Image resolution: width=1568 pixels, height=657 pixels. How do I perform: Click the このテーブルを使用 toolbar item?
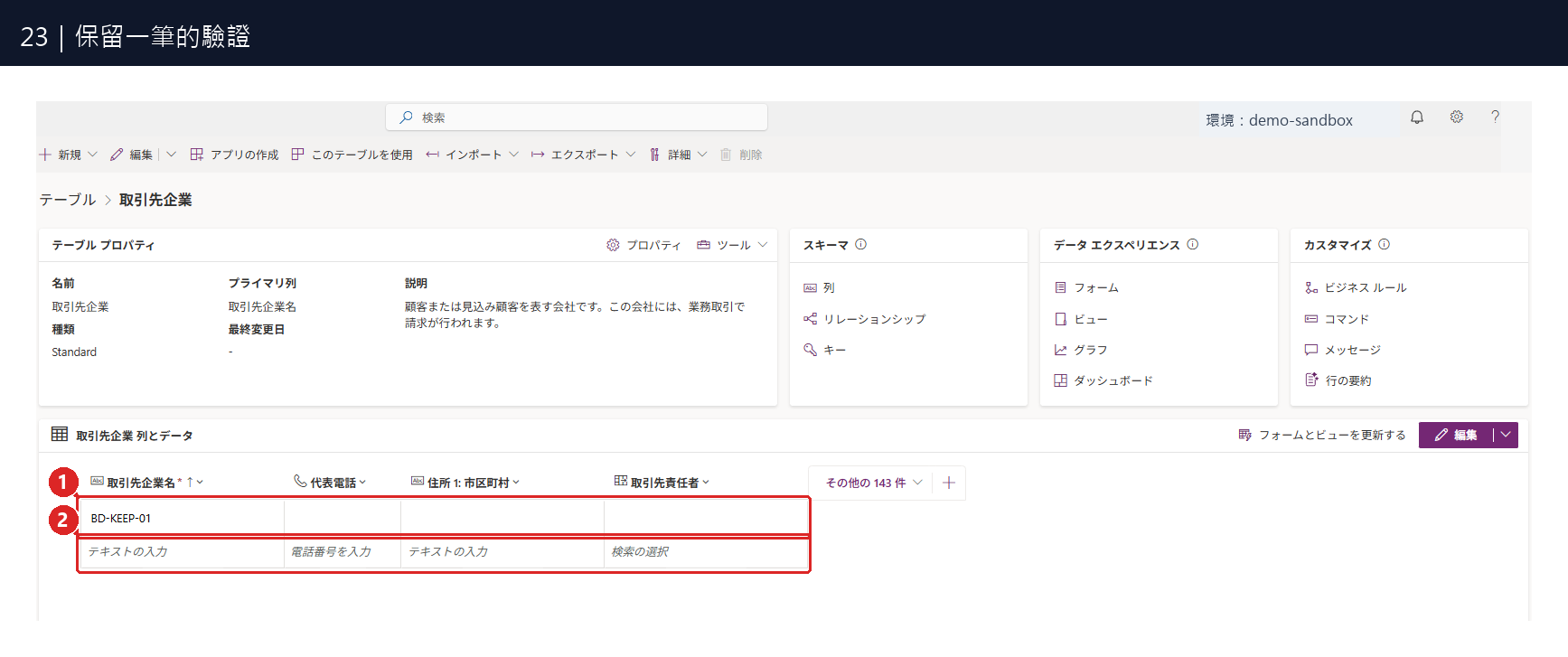352,155
